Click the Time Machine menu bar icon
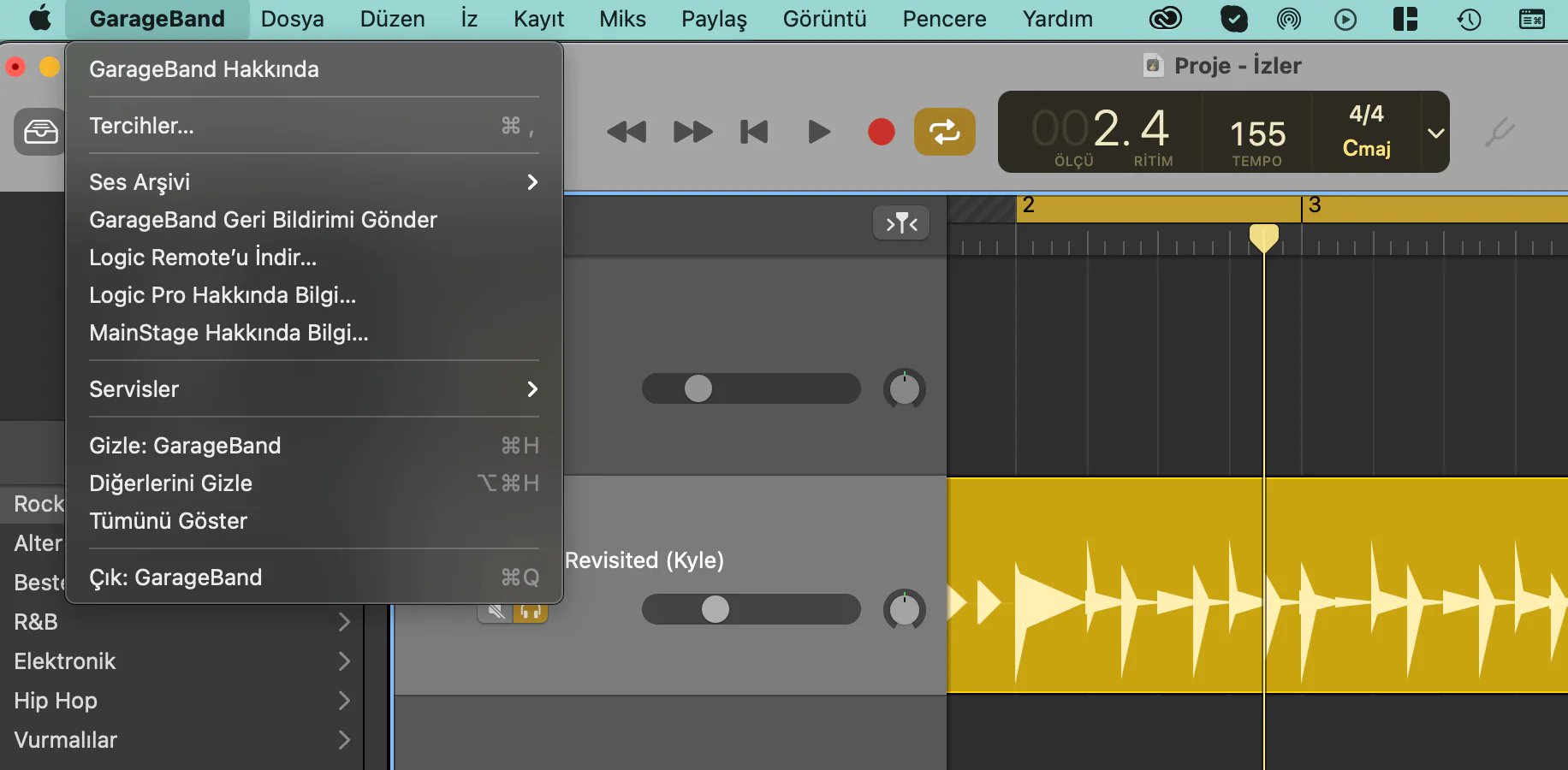The image size is (1568, 770). click(1469, 19)
